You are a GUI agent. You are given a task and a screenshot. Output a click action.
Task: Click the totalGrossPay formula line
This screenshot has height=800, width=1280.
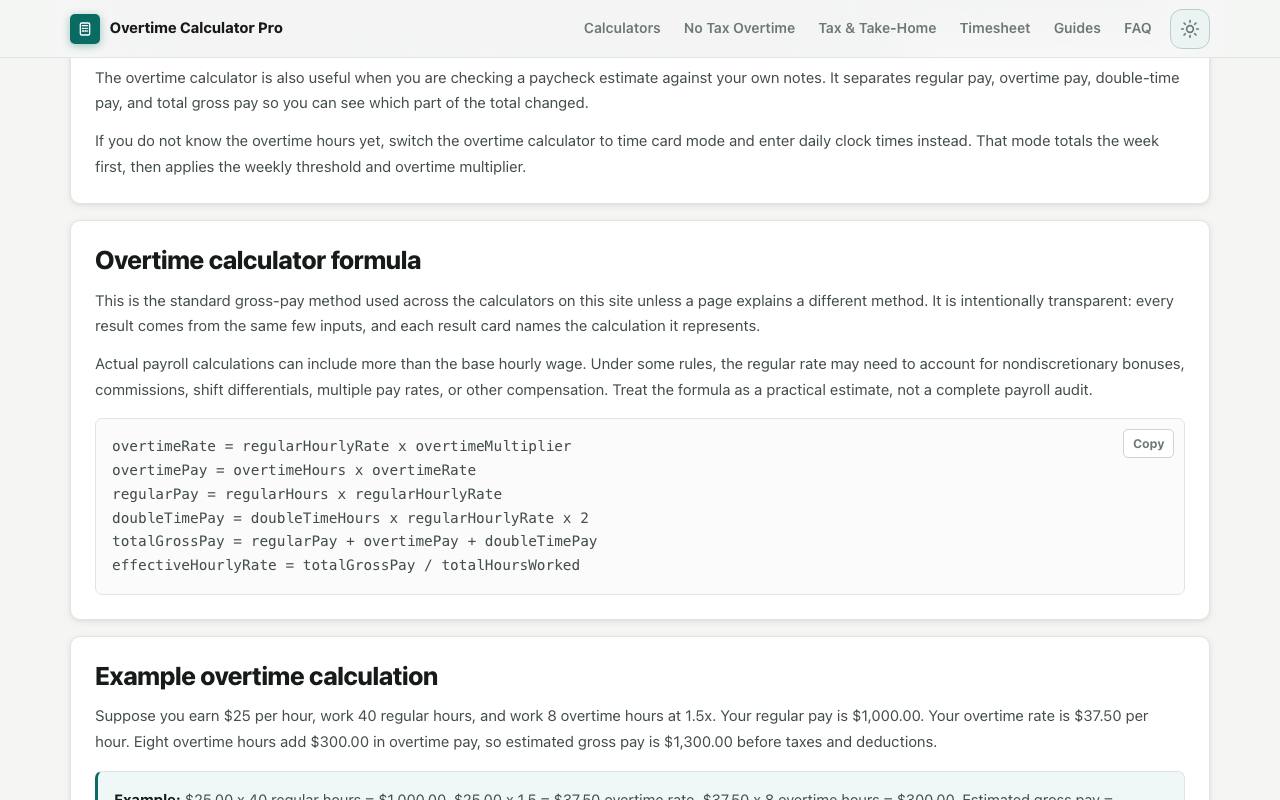click(x=355, y=541)
